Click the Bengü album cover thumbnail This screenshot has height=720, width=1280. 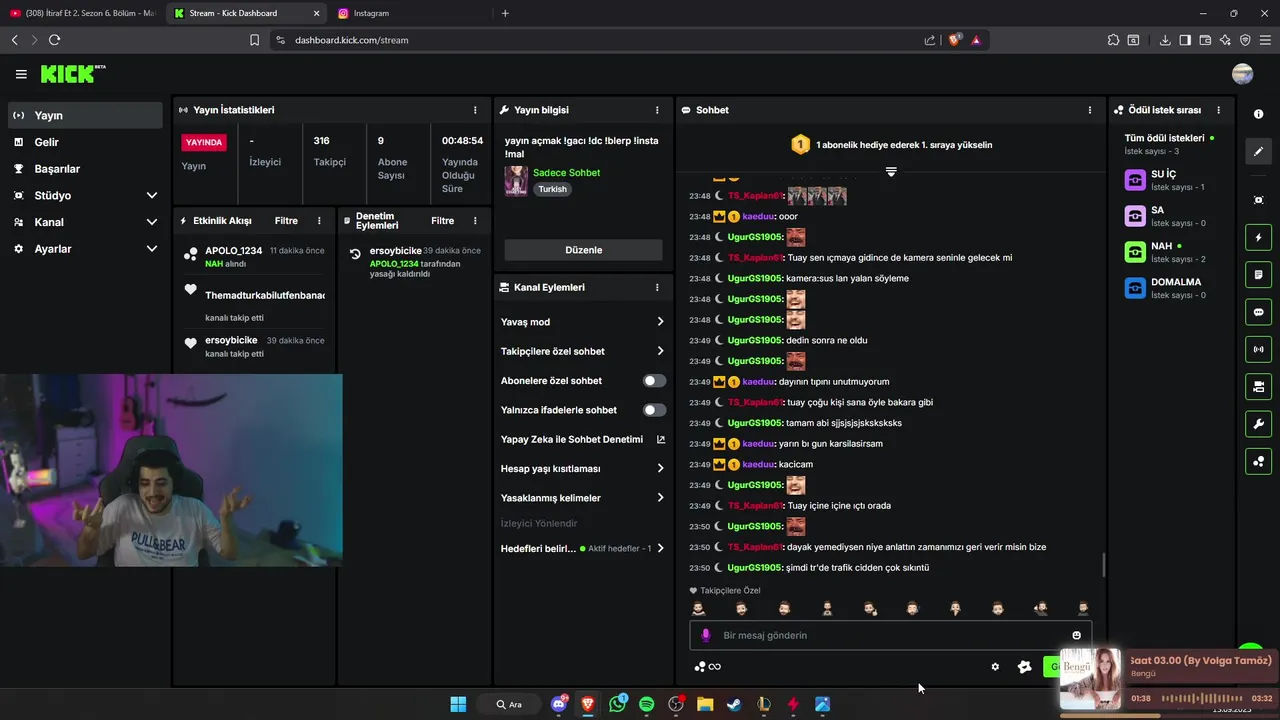tap(1091, 678)
